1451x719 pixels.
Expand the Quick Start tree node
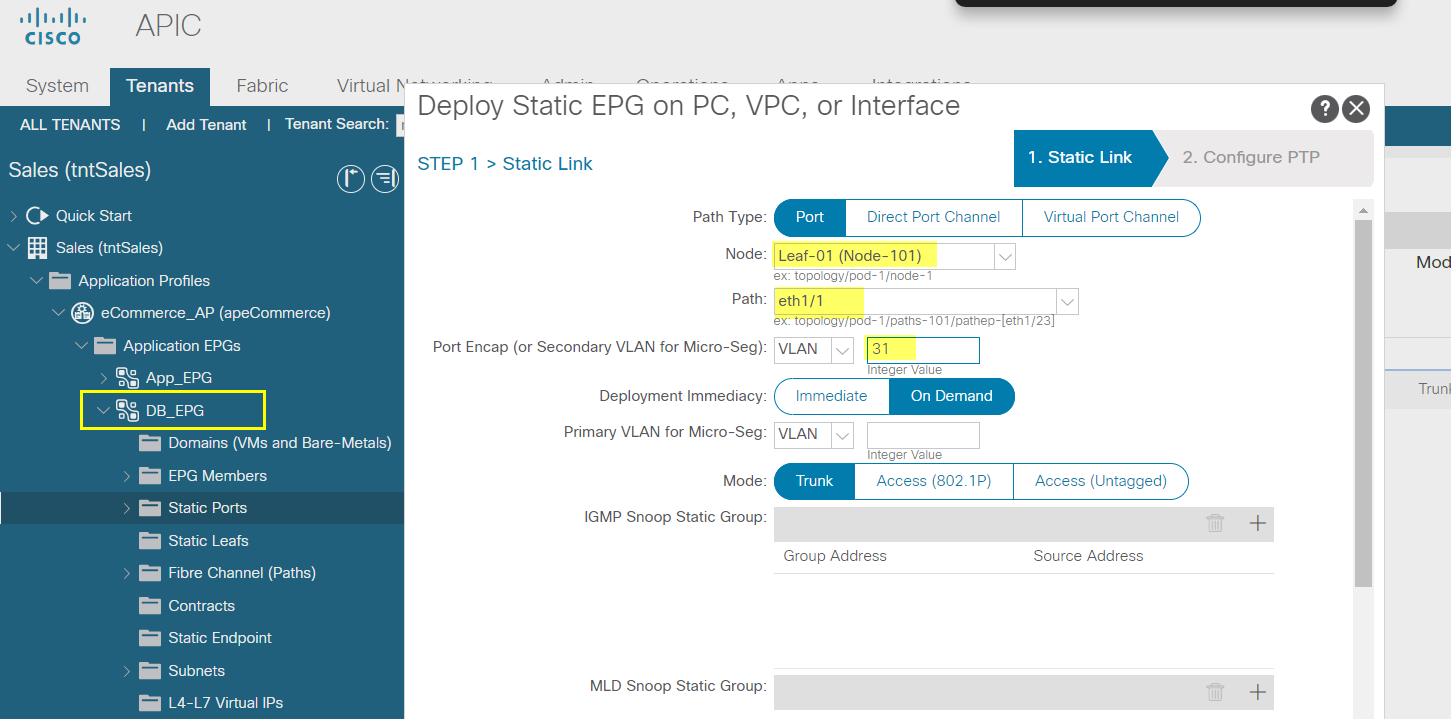point(14,216)
